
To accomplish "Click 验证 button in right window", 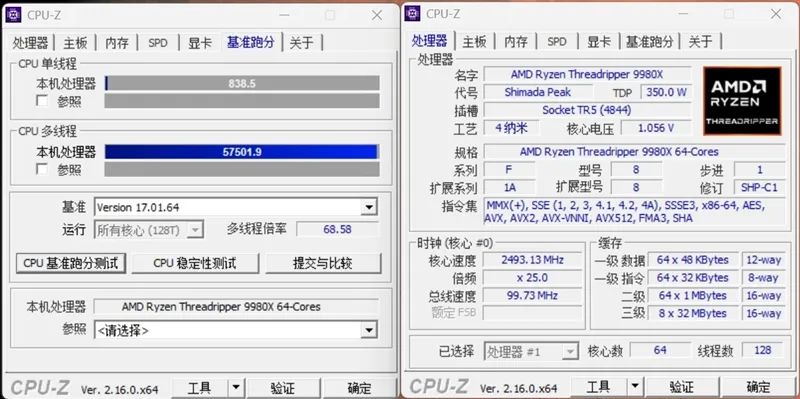I will [682, 386].
